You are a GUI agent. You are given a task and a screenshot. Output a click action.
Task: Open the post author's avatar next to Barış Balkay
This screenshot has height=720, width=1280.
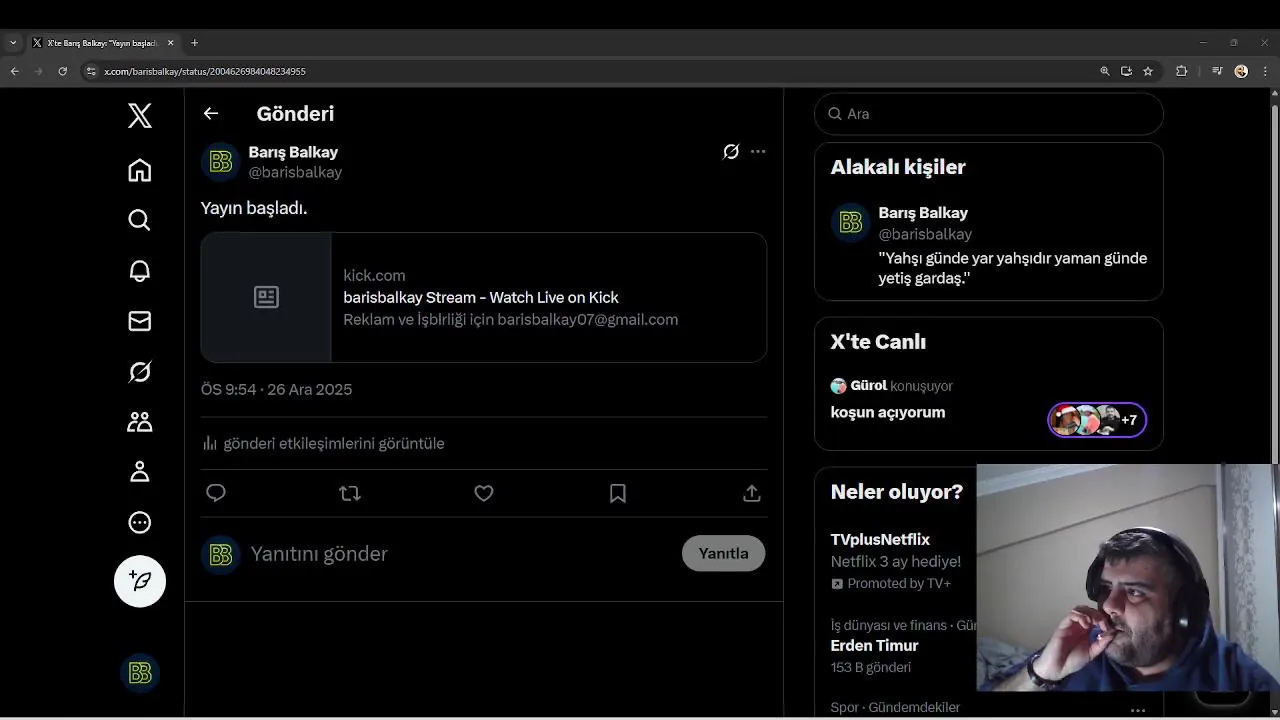point(221,162)
